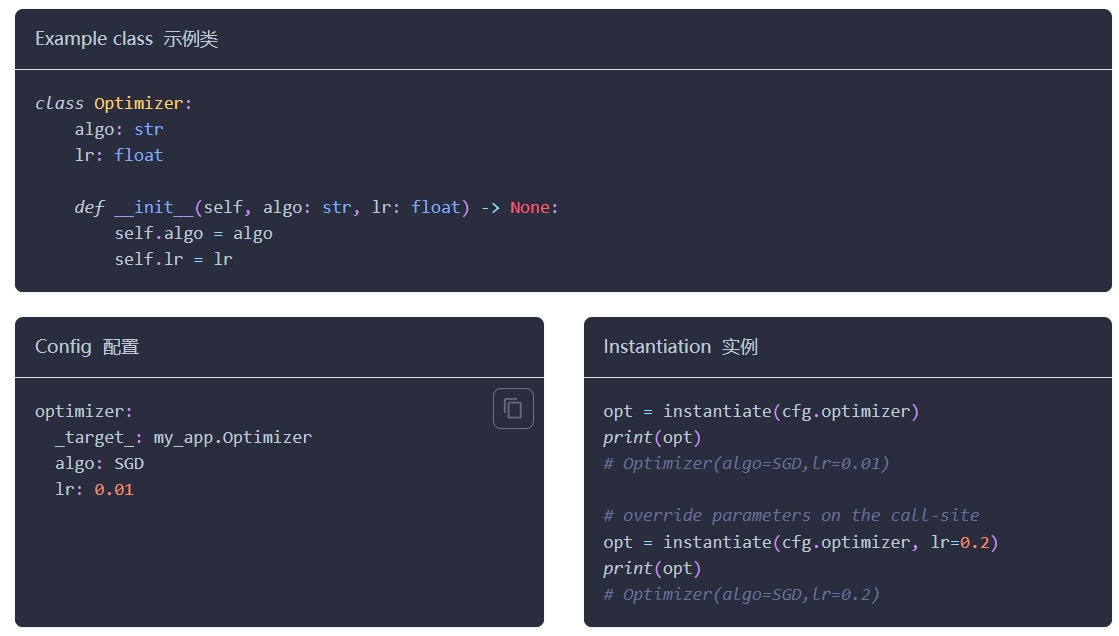Screen dimensions: 1119x636
Task: Click the lr=0.2 argument
Action: click(960, 542)
